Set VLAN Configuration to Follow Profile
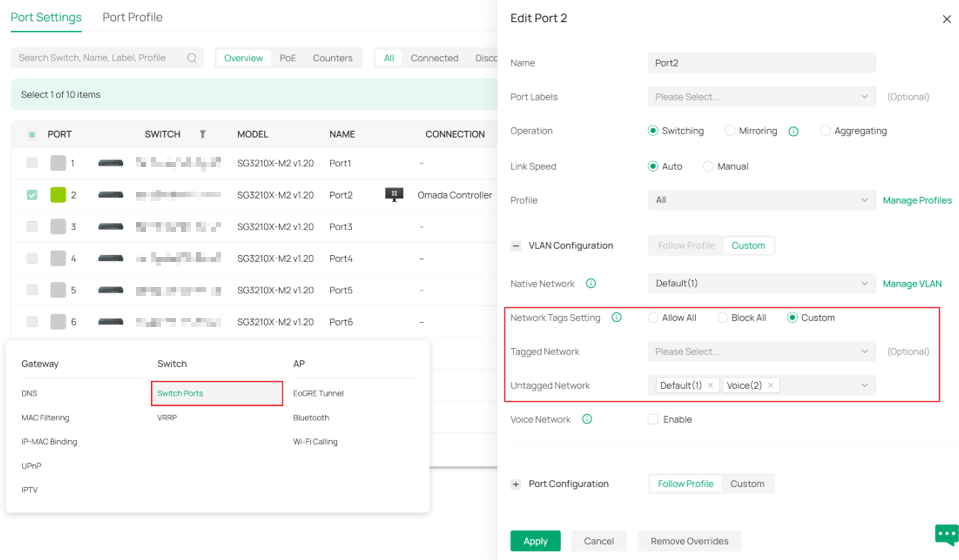Image resolution: width=959 pixels, height=560 pixels. (686, 246)
